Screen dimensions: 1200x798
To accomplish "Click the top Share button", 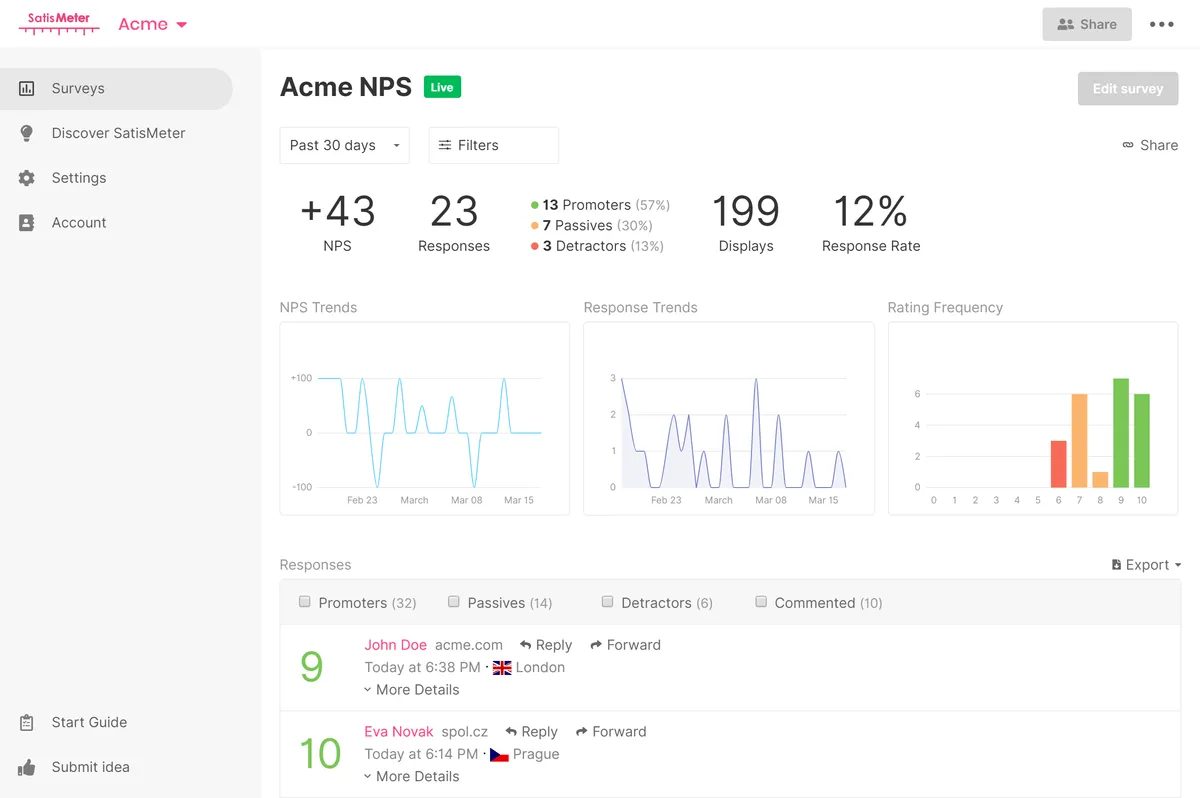I will [x=1087, y=24].
